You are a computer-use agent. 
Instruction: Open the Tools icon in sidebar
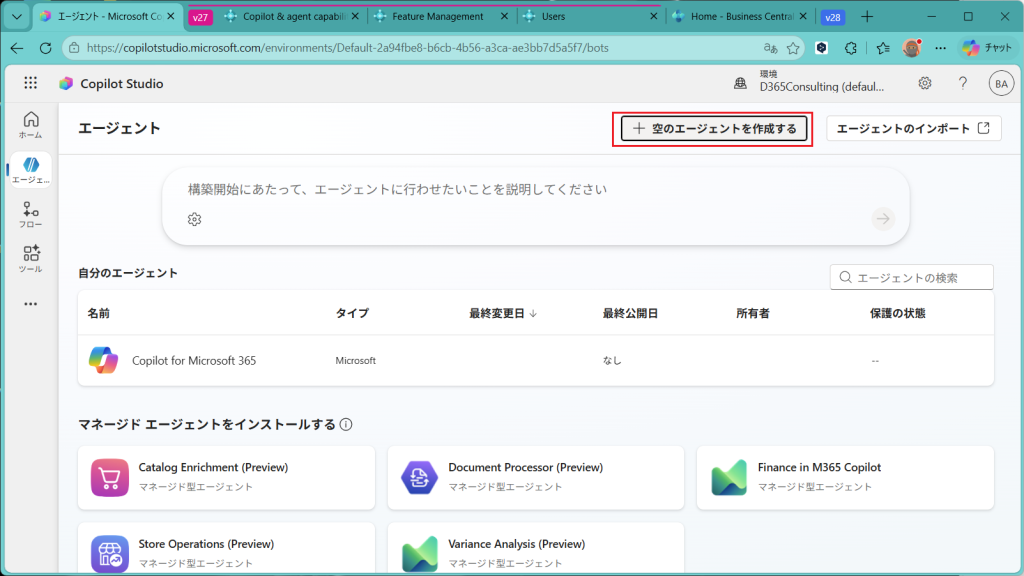point(30,258)
